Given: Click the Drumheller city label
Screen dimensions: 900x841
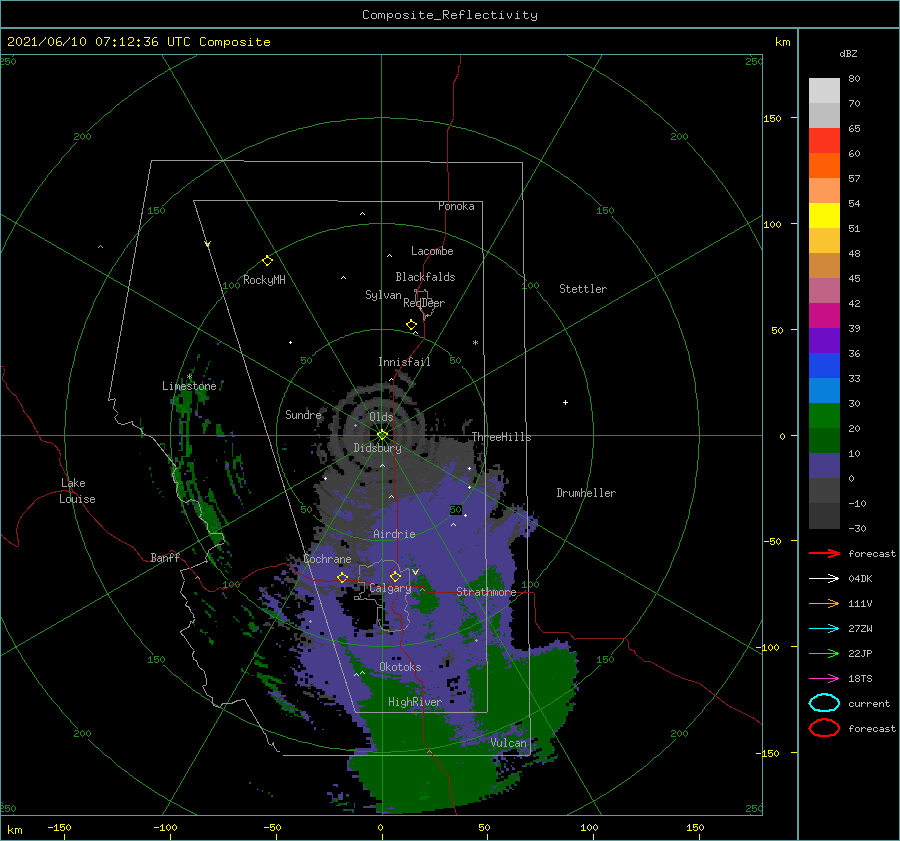Looking at the screenshot, I should pyautogui.click(x=586, y=493).
